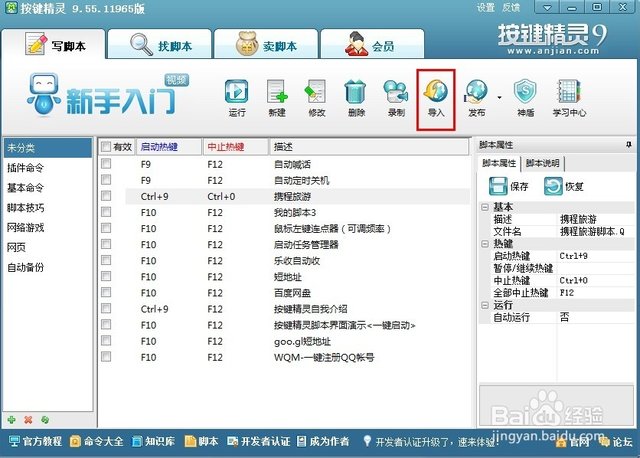640x458 pixels.
Task: Check the WQM-一键注册QQ帐号 checkbox
Action: click(106, 356)
